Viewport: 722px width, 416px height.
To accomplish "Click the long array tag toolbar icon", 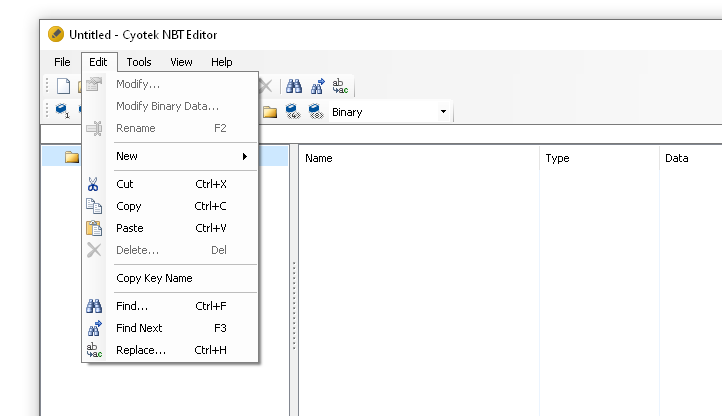I will (316, 111).
